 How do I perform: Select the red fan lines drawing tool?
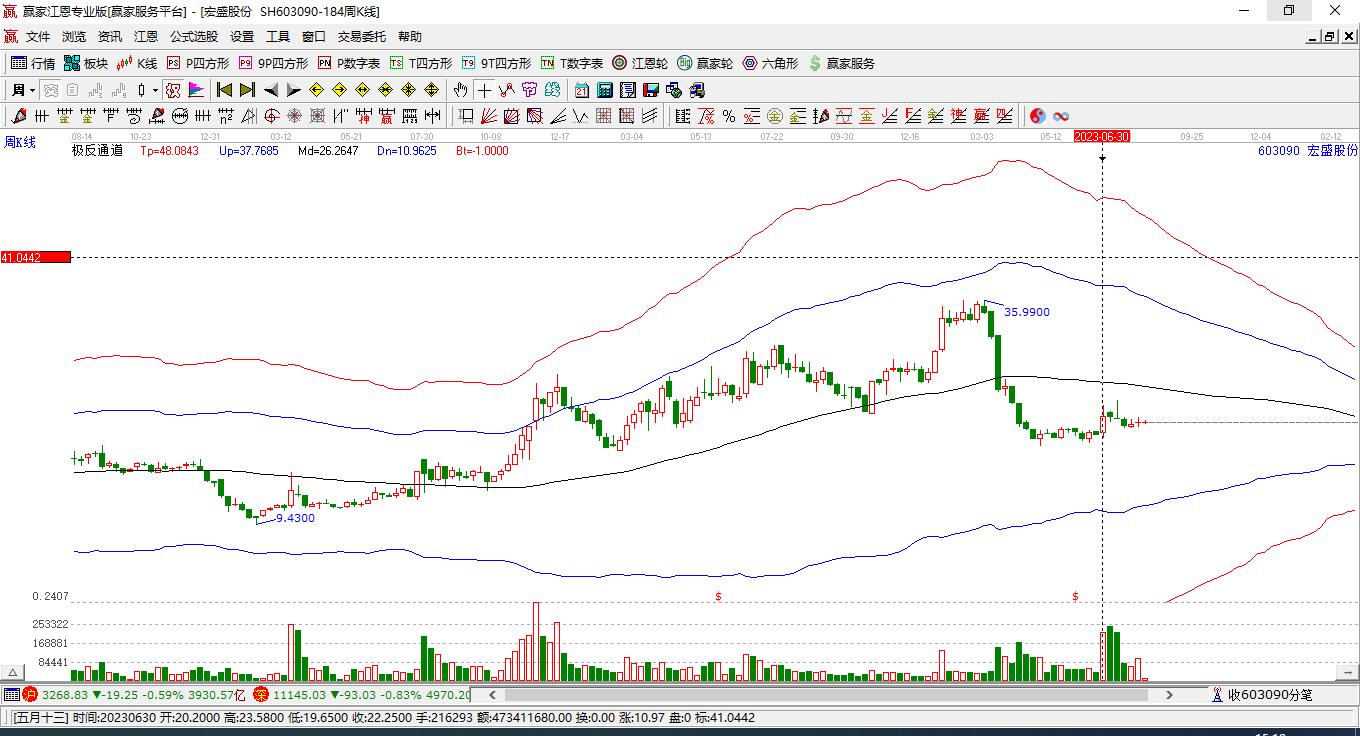(x=488, y=116)
